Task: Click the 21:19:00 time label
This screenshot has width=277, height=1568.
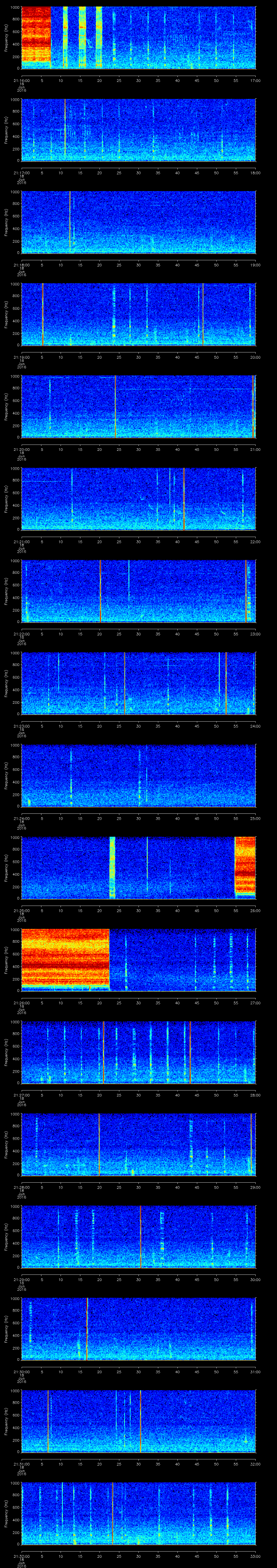Action: pos(21,357)
